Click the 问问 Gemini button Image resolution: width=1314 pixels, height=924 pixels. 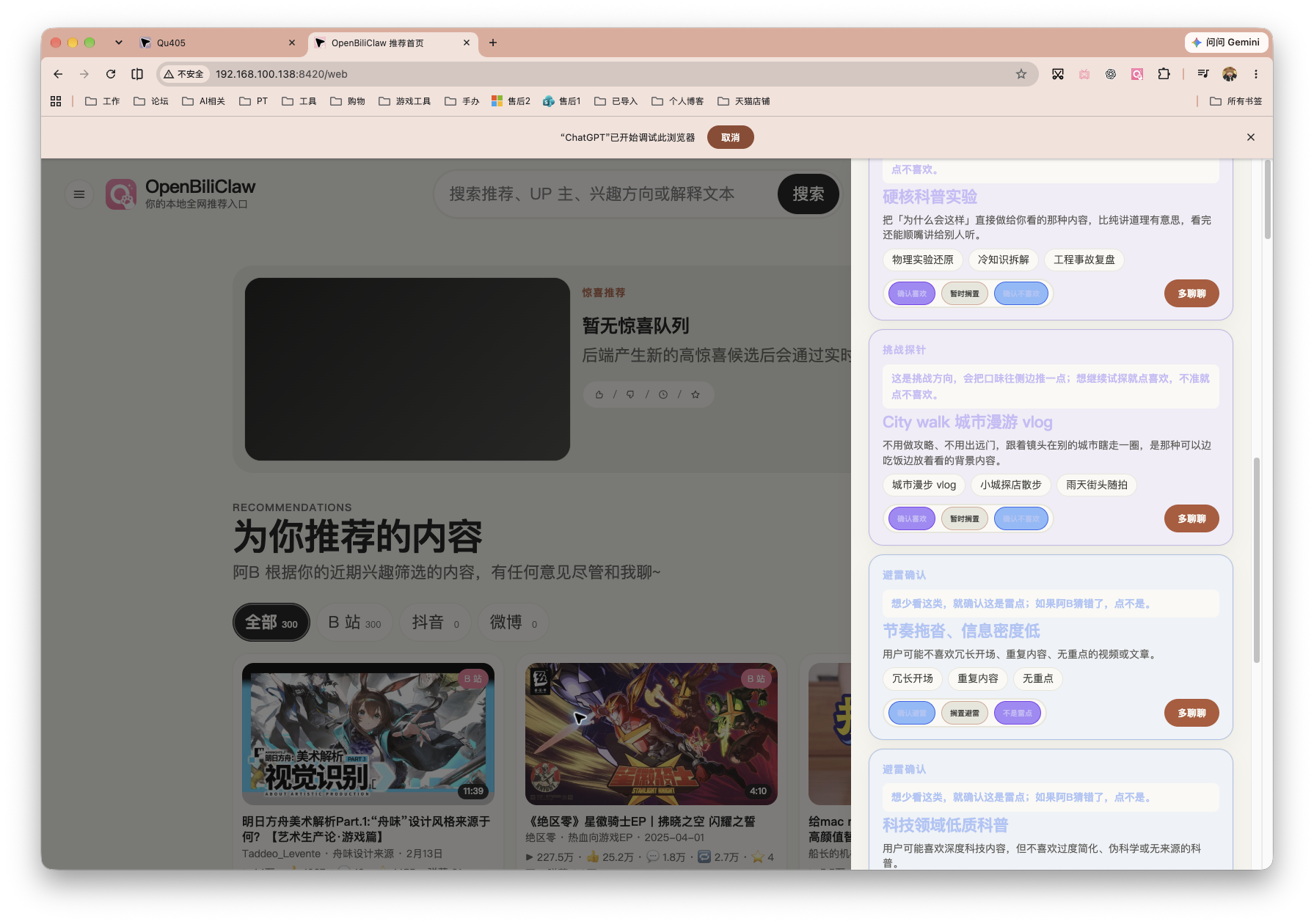[x=1226, y=43]
